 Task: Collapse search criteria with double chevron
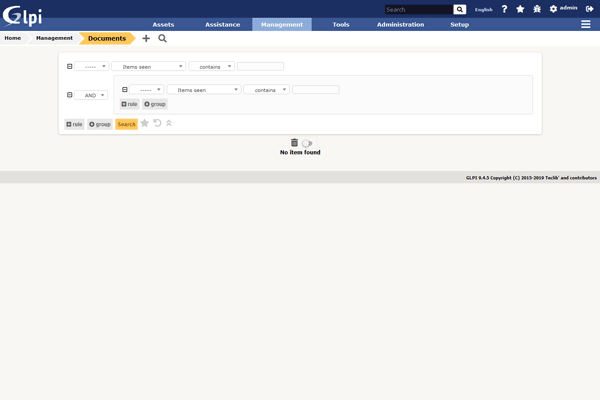coord(169,123)
